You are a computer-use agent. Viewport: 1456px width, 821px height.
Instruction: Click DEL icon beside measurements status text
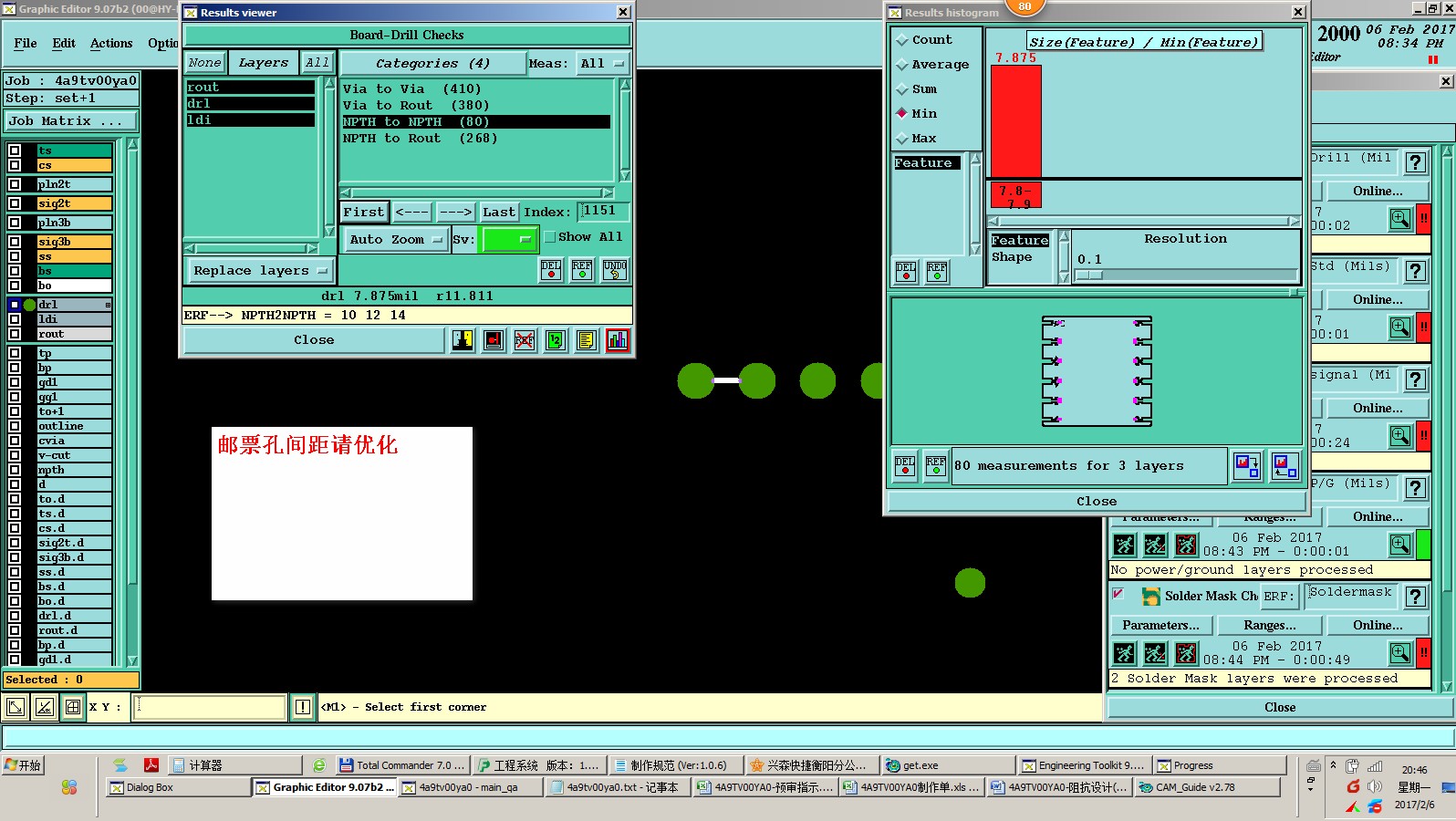tap(905, 466)
